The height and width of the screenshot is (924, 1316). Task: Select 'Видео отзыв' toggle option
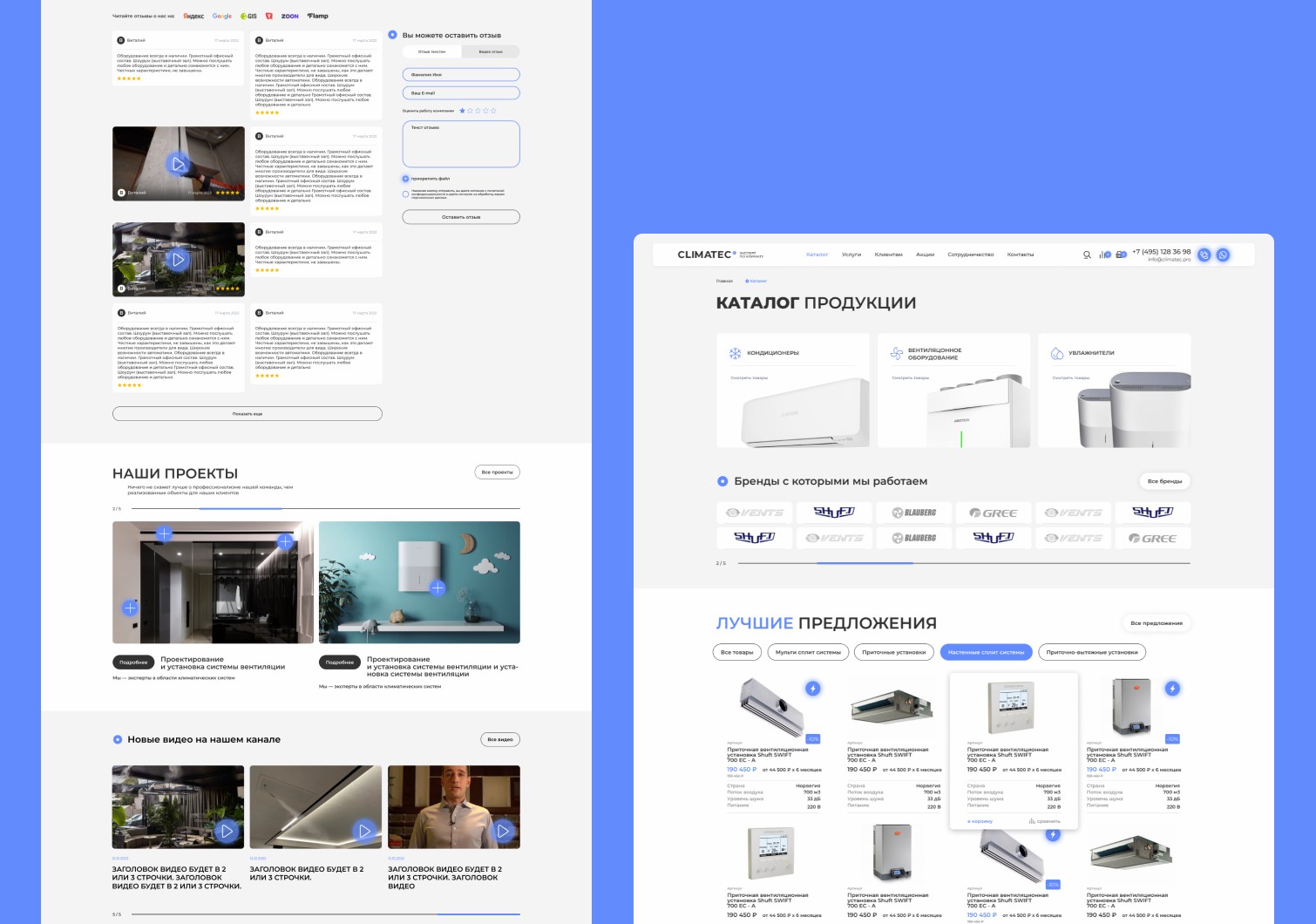491,51
